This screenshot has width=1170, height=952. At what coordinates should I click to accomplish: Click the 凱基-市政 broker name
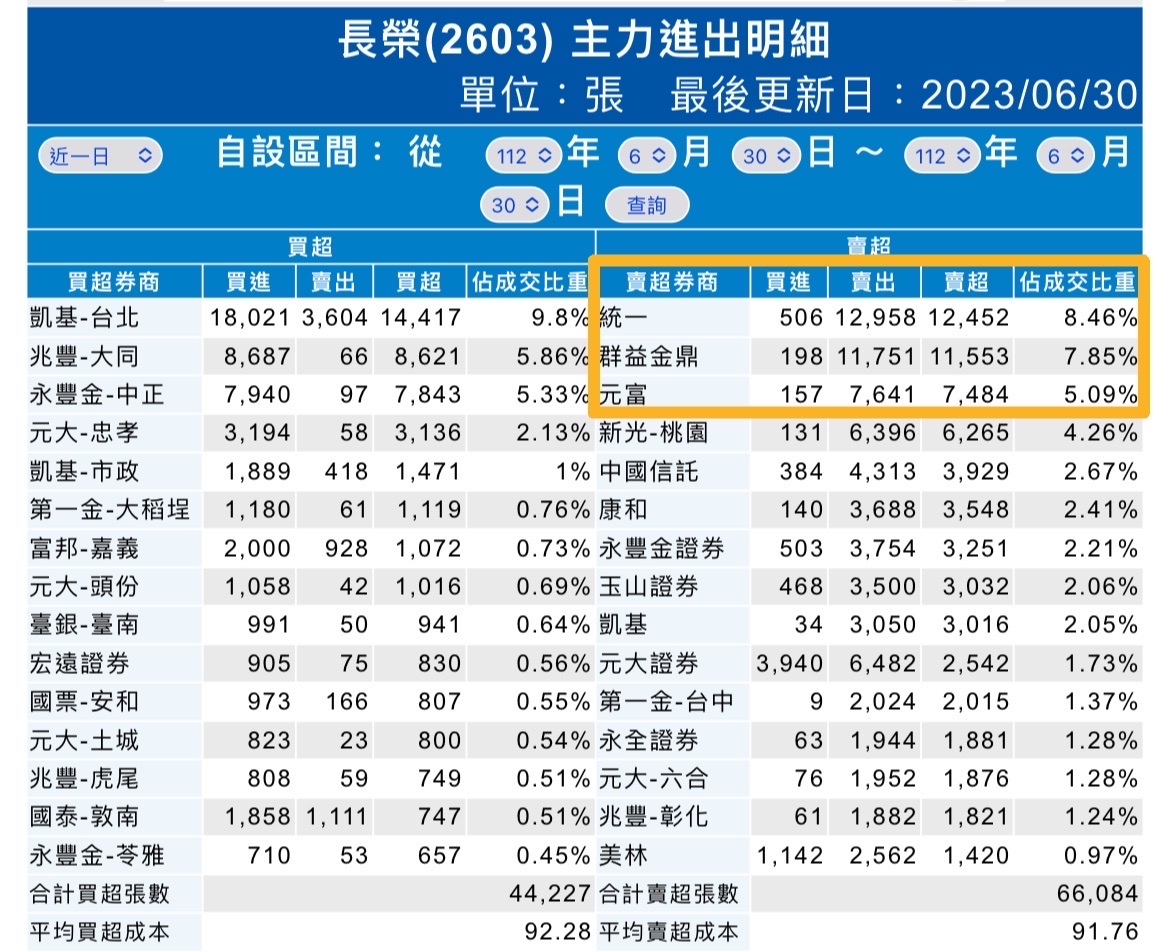click(84, 472)
